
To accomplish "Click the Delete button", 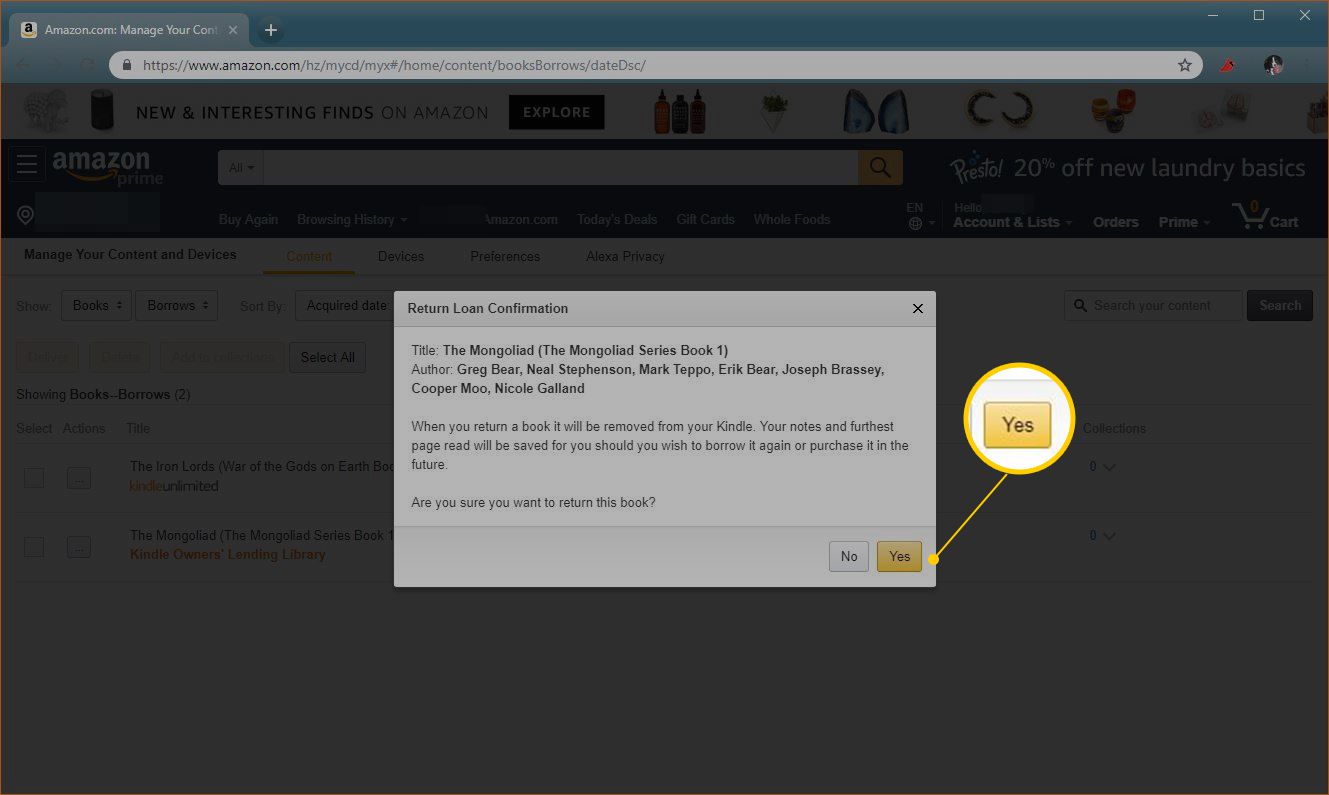I will click(x=120, y=357).
